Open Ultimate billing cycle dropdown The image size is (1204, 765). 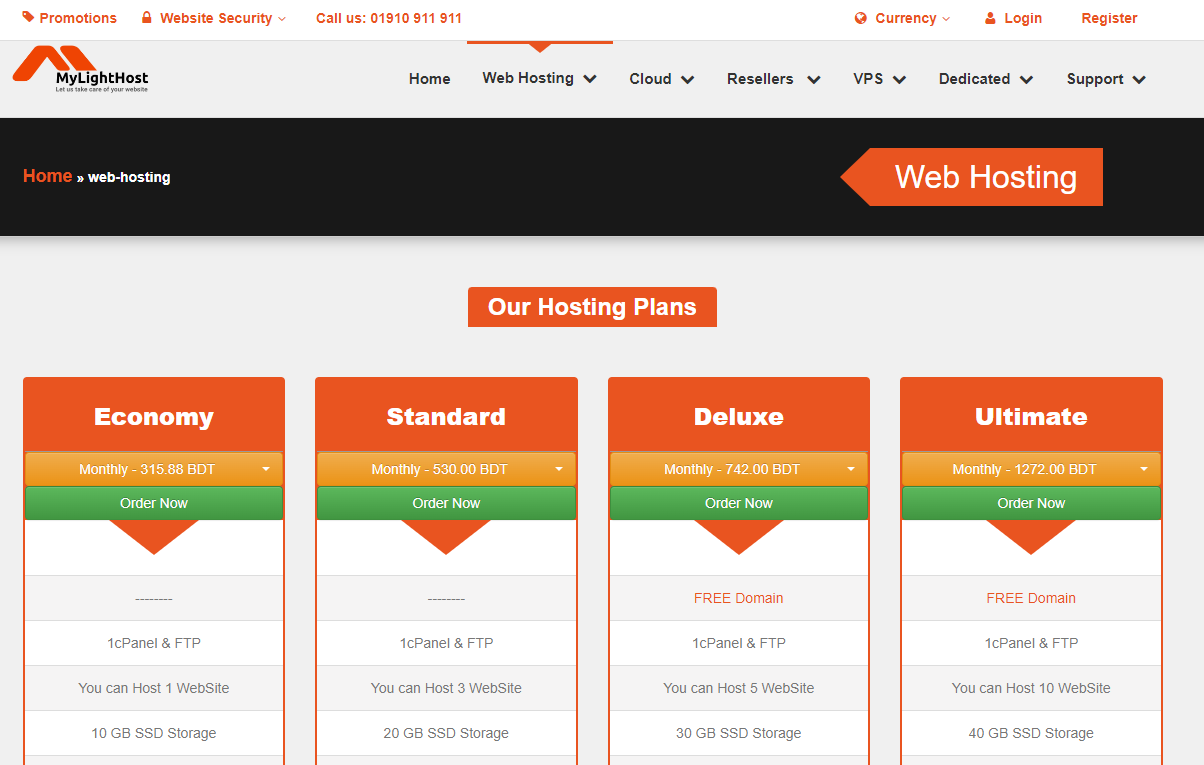1031,469
